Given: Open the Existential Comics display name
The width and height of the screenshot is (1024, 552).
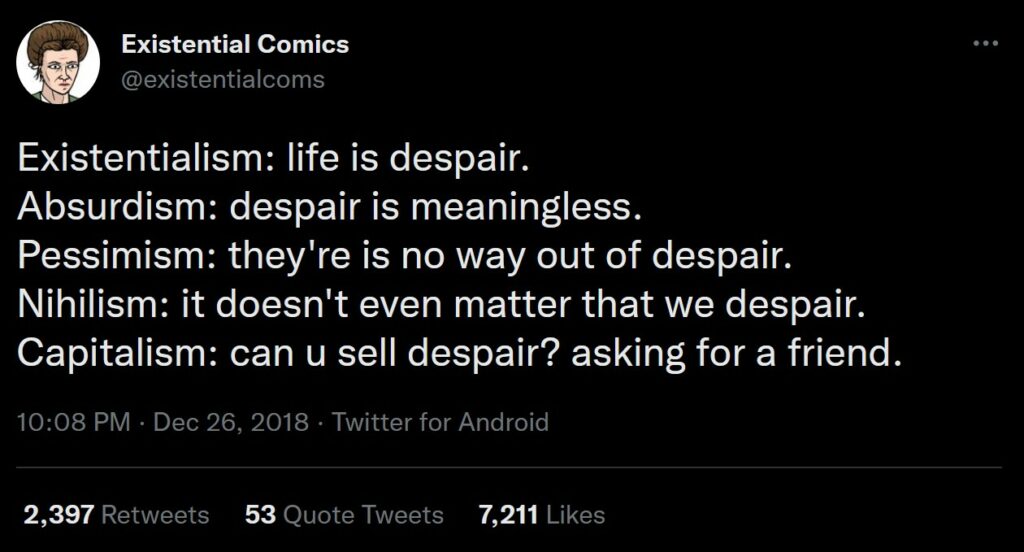Looking at the screenshot, I should tap(235, 44).
